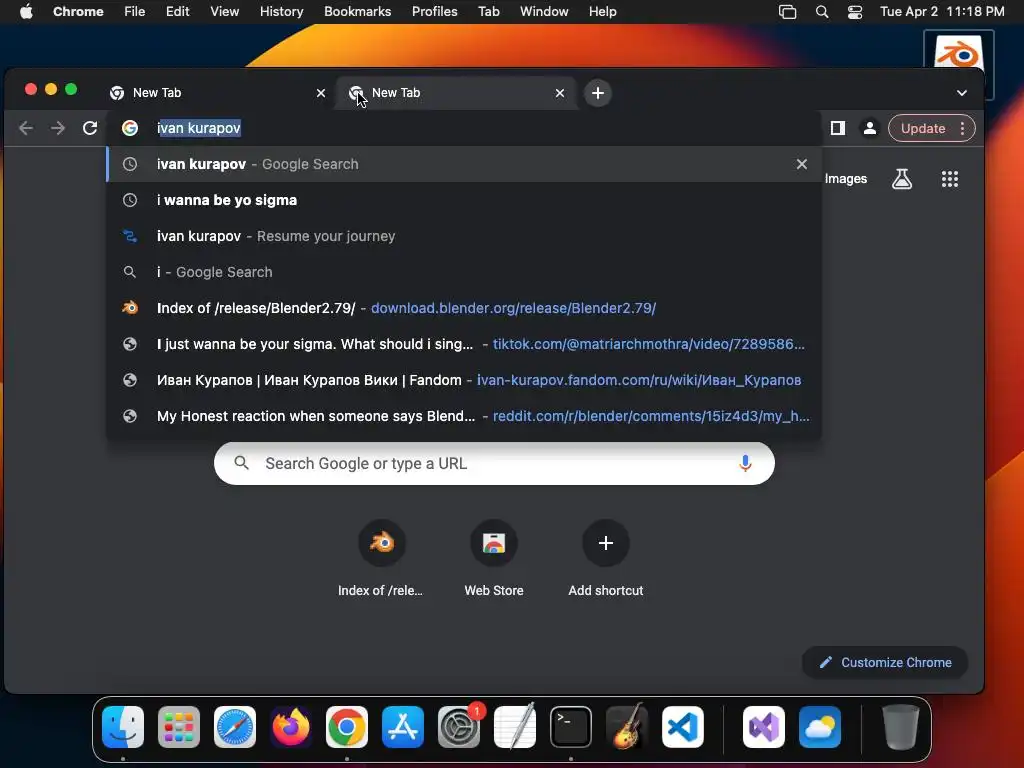
Task: Choose ivan kurapov Resume your journey suggestion
Action: tap(464, 236)
